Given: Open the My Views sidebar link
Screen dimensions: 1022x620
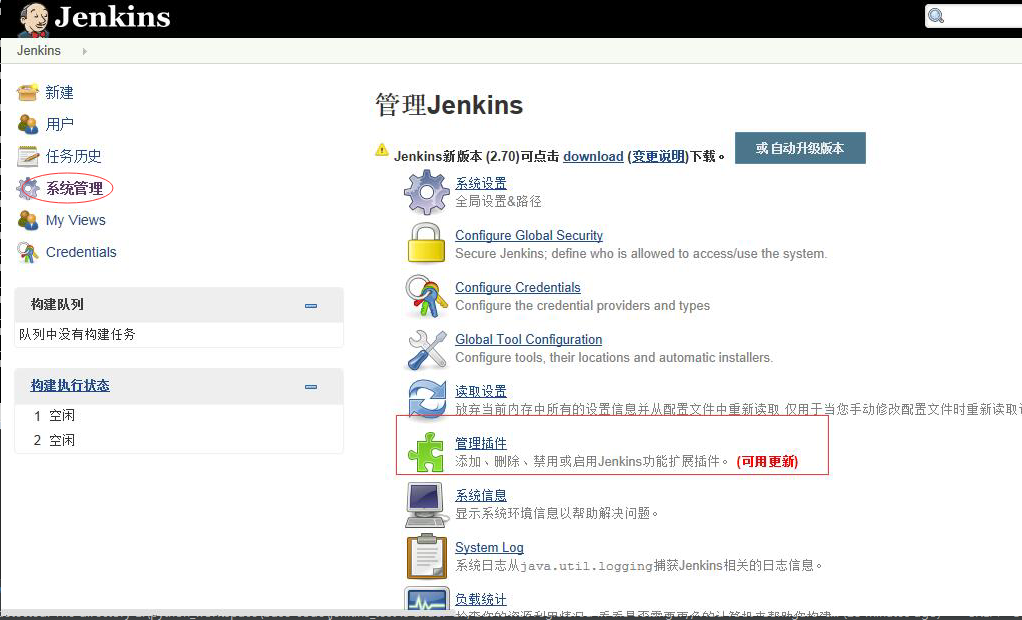Looking at the screenshot, I should point(76,220).
